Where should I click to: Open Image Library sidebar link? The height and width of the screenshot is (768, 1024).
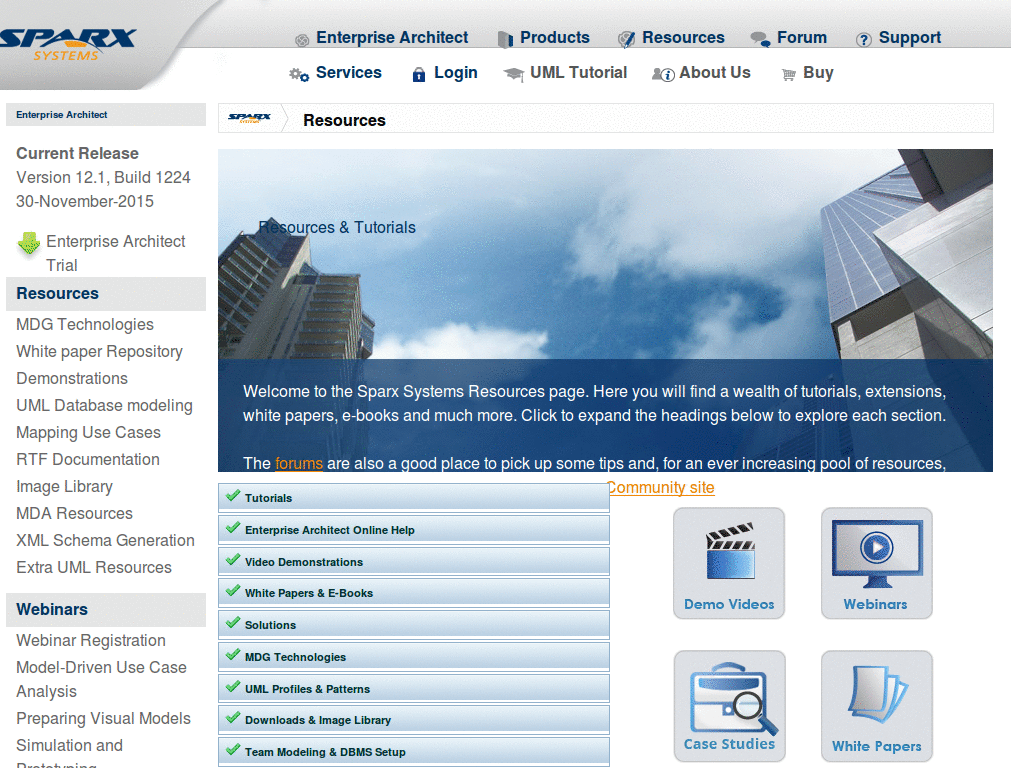pyautogui.click(x=64, y=487)
